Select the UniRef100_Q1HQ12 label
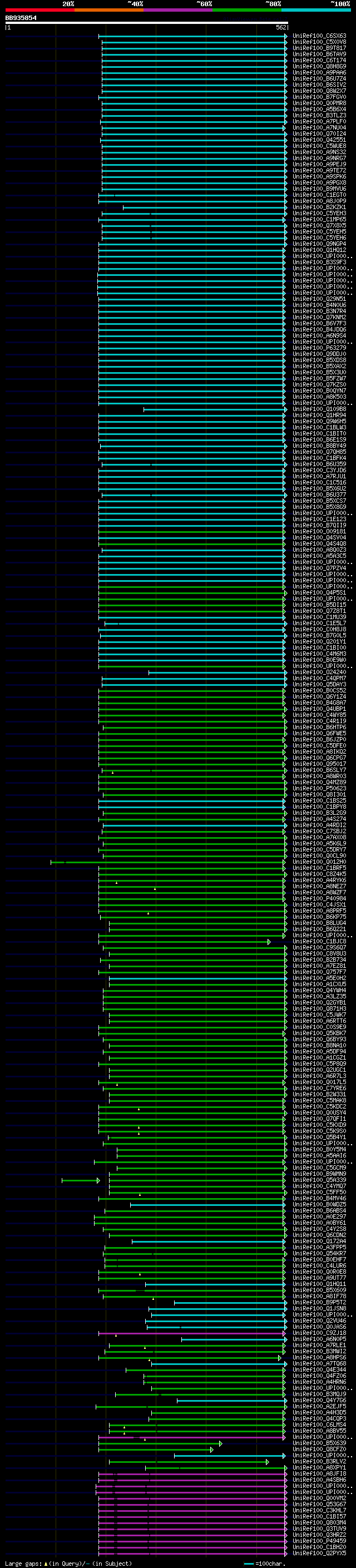 click(319, 250)
